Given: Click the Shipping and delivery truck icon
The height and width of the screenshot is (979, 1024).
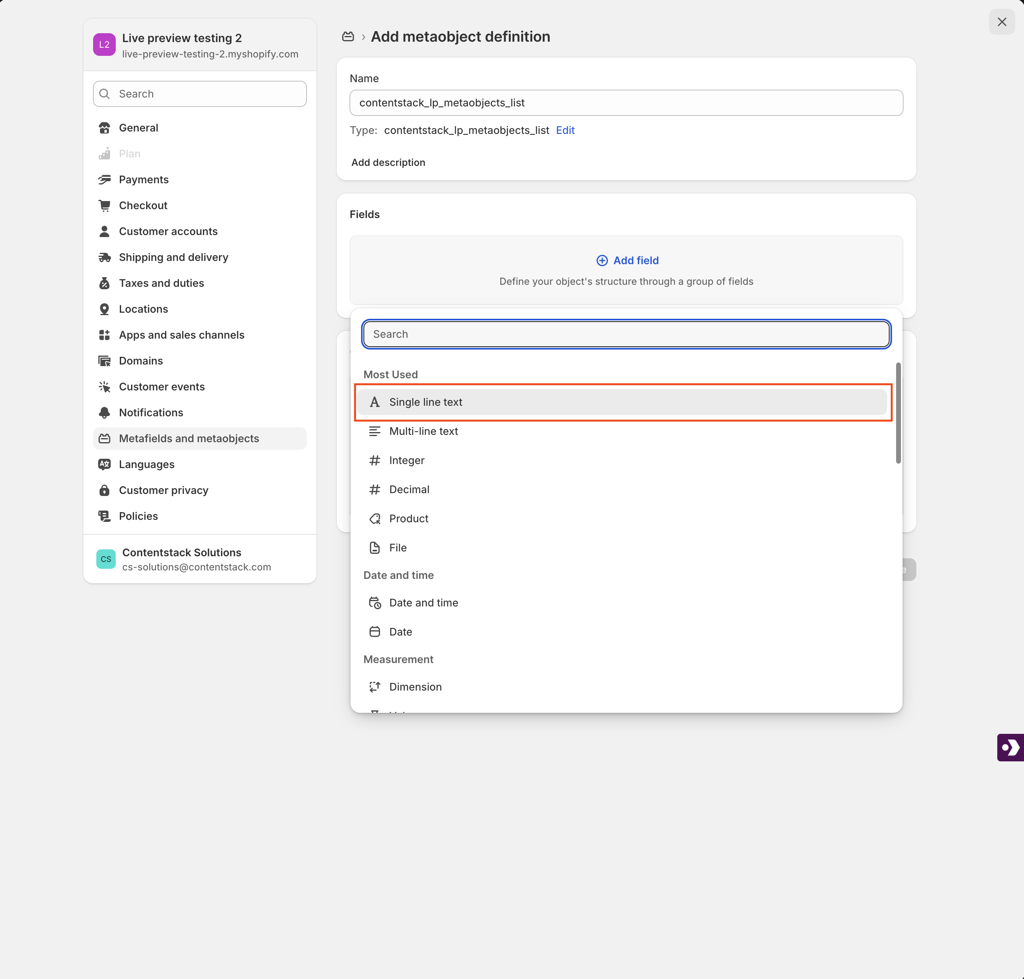Looking at the screenshot, I should pos(105,257).
